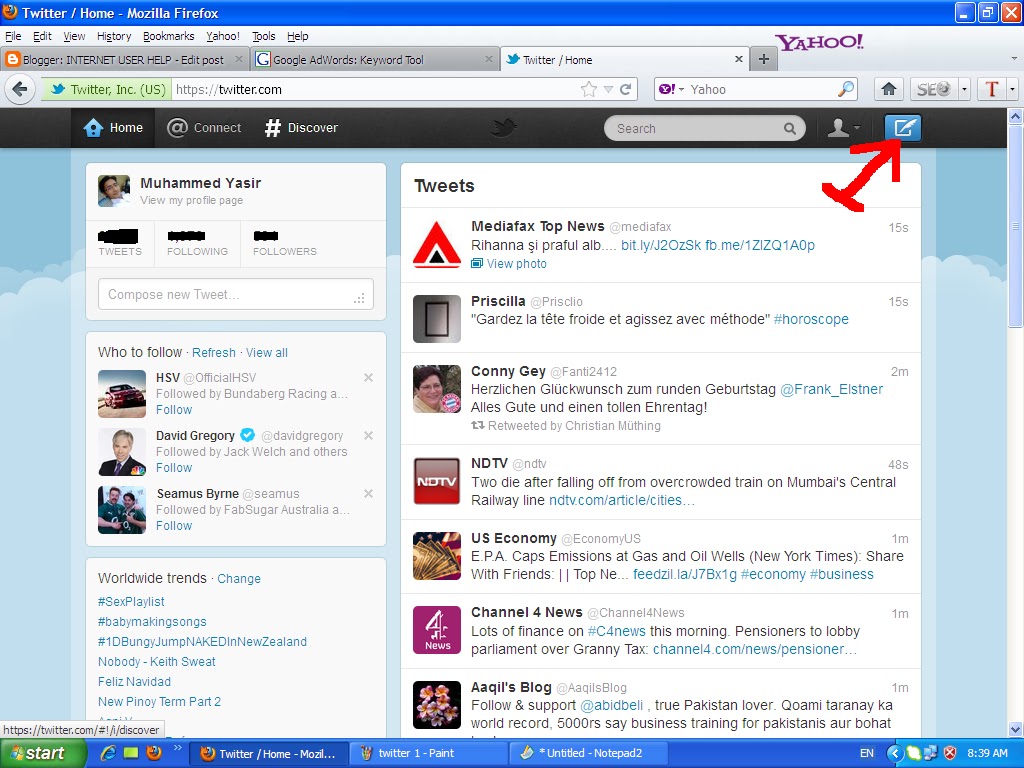Open the SEO button dropdown arrow
The width and height of the screenshot is (1024, 768).
(x=964, y=89)
